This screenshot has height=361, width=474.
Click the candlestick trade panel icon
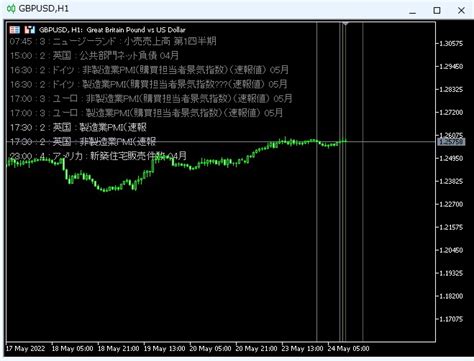point(29,30)
